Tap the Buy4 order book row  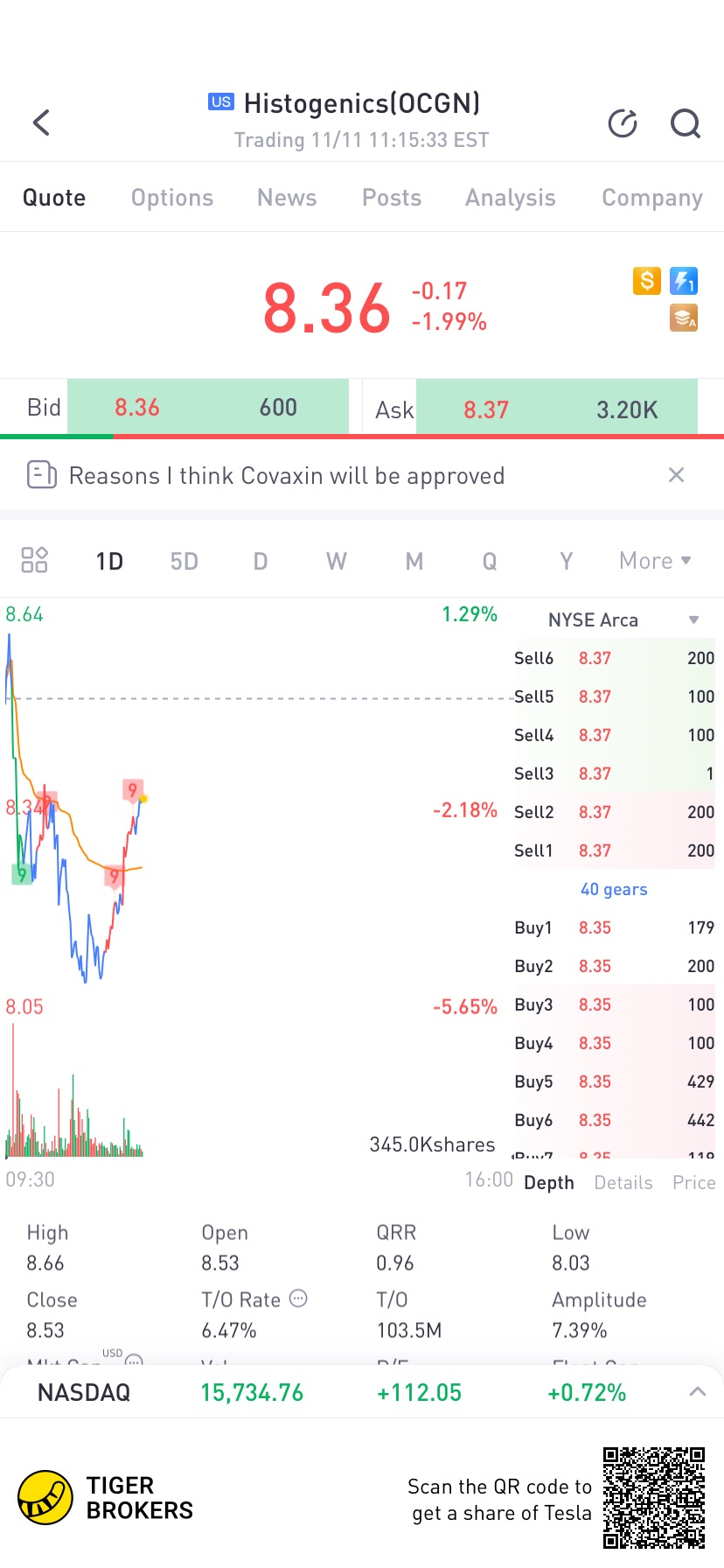tap(614, 1043)
